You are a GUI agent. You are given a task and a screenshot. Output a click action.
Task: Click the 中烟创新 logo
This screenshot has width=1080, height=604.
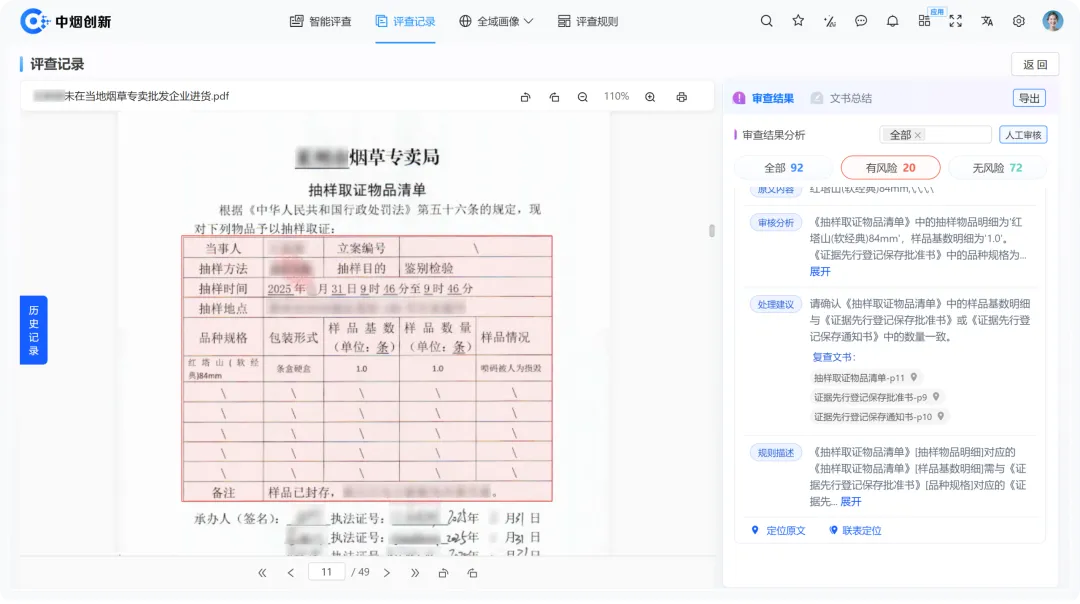[66, 21]
